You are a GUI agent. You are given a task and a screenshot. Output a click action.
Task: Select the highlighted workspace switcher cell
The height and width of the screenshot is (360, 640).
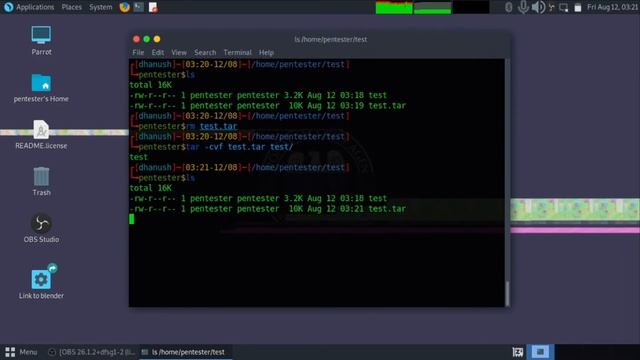[x=540, y=352]
